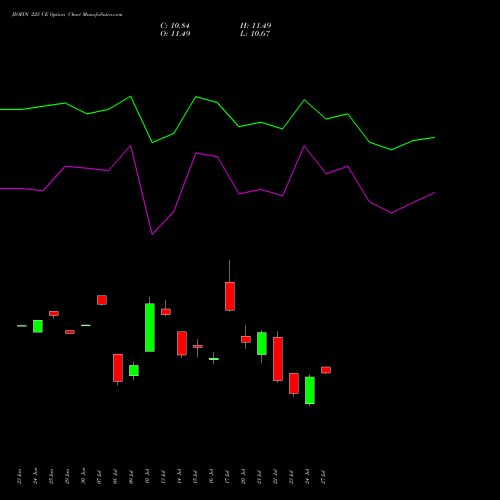This screenshot has width=500, height=500.
Task: Click the high value H: 11.49
Action: click(x=256, y=26)
